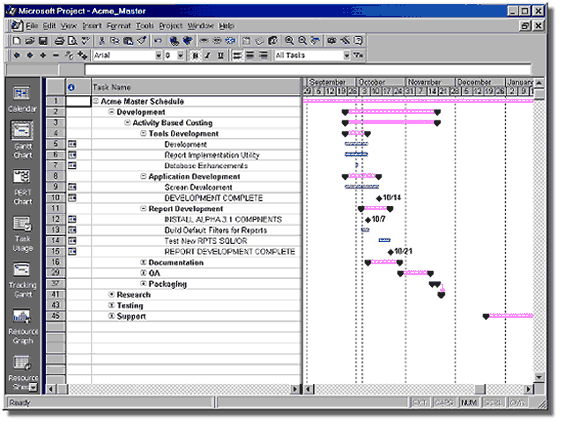Click the entry bar input field

point(308,69)
